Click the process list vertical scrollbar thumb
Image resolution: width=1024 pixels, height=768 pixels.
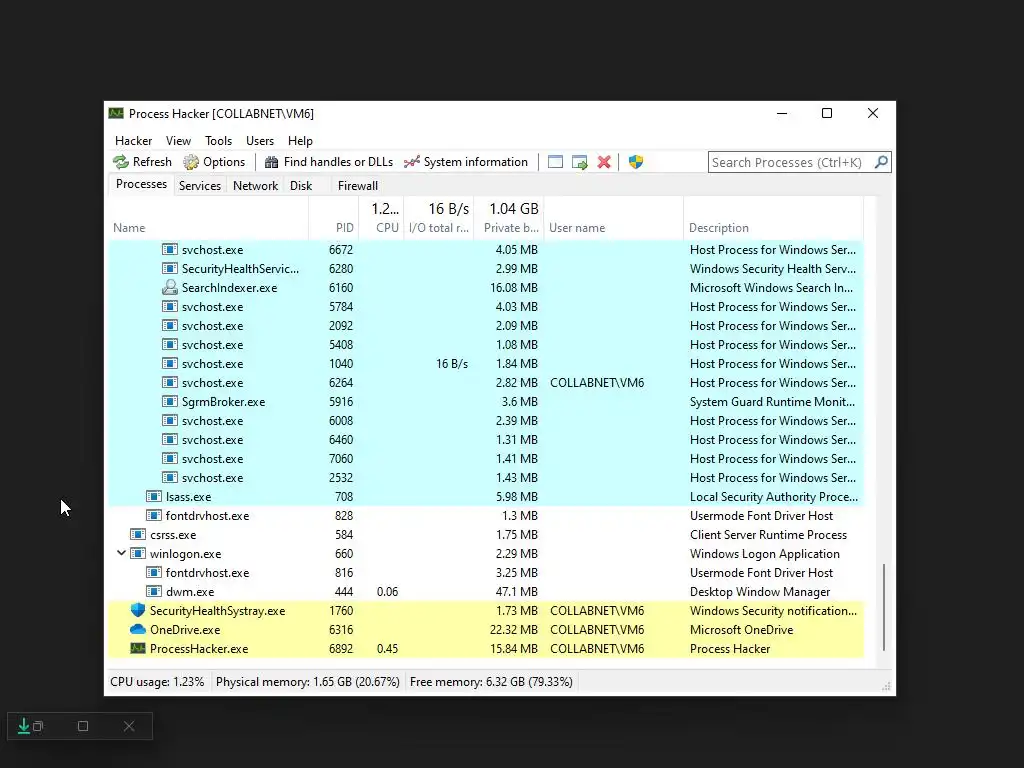click(x=884, y=607)
